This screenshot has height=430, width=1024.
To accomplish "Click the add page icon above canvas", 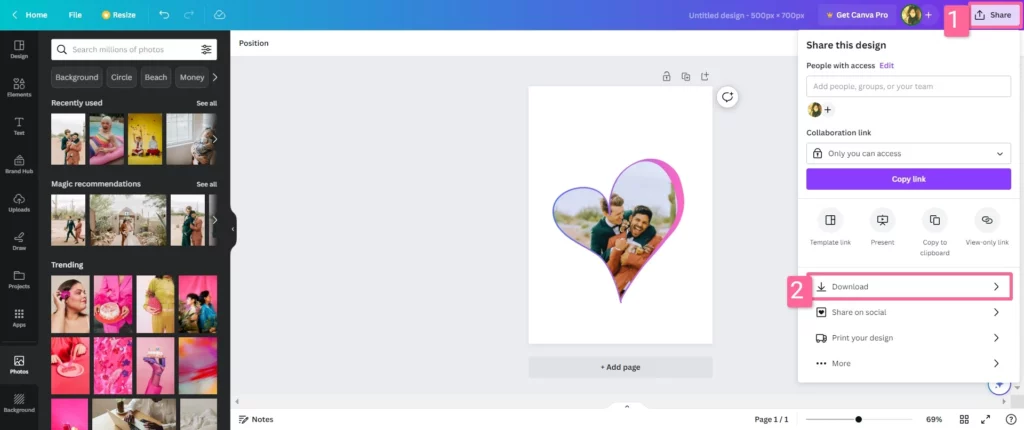I will click(705, 76).
